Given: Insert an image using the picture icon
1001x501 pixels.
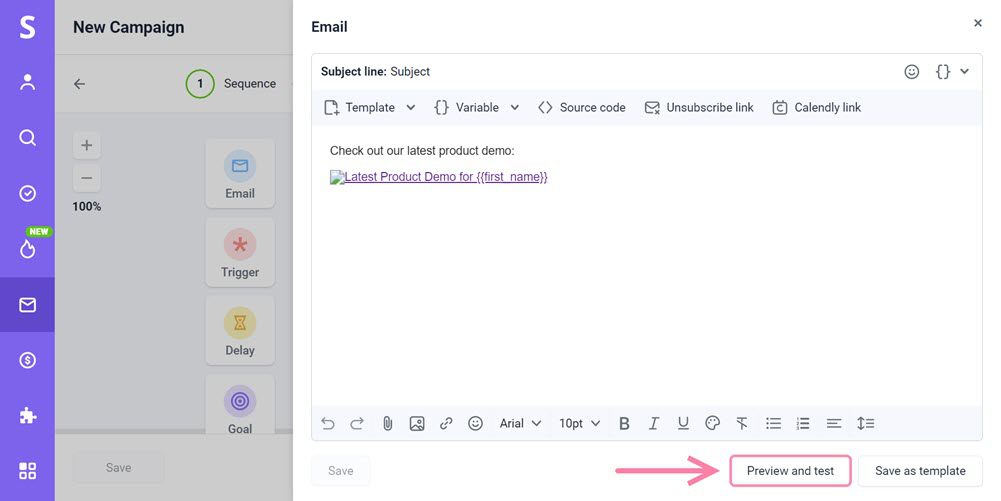Looking at the screenshot, I should 417,423.
